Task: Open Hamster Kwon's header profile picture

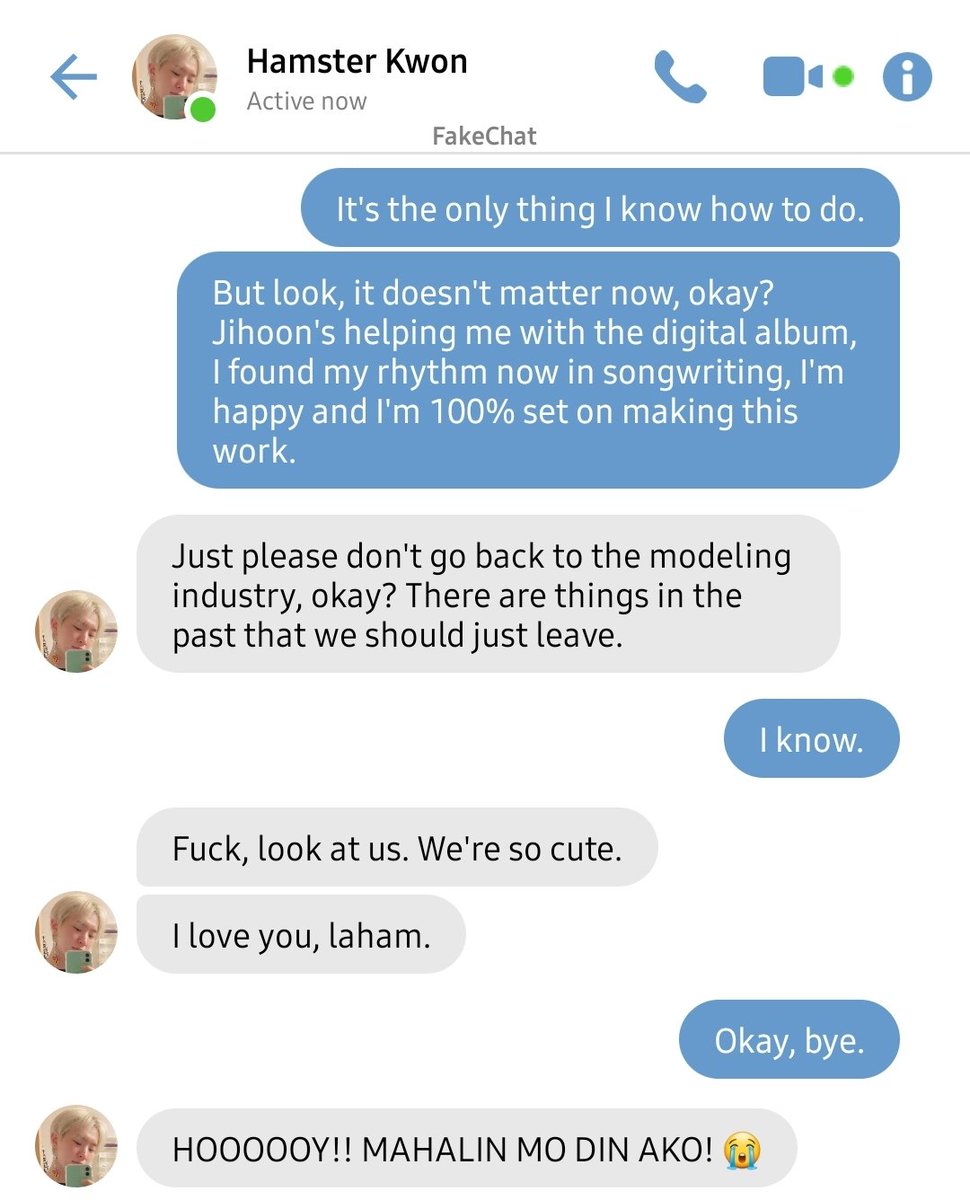Action: coord(173,79)
